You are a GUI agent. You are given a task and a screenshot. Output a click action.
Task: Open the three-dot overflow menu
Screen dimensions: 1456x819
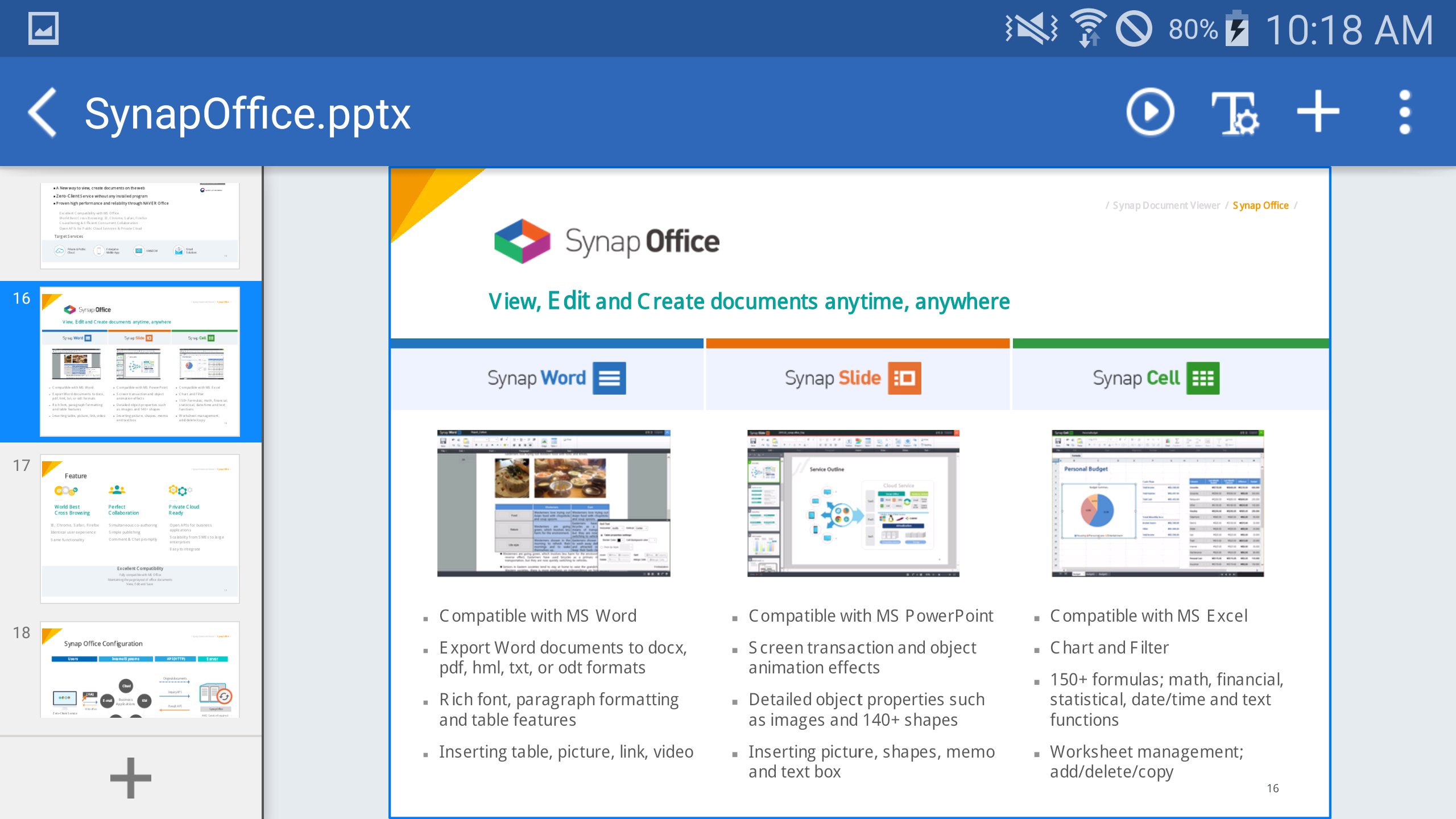[x=1404, y=113]
